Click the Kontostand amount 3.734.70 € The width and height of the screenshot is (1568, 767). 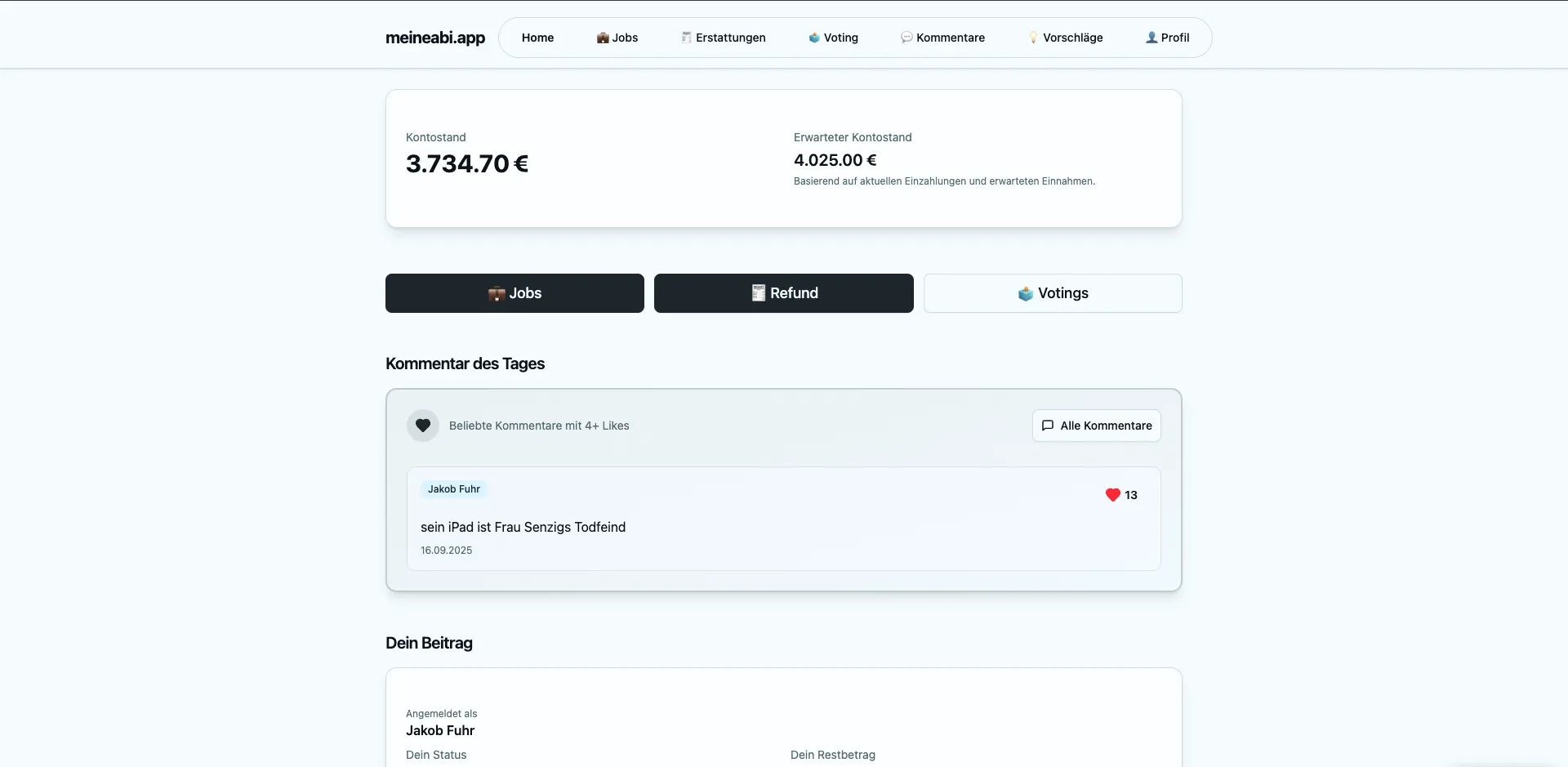coord(467,164)
